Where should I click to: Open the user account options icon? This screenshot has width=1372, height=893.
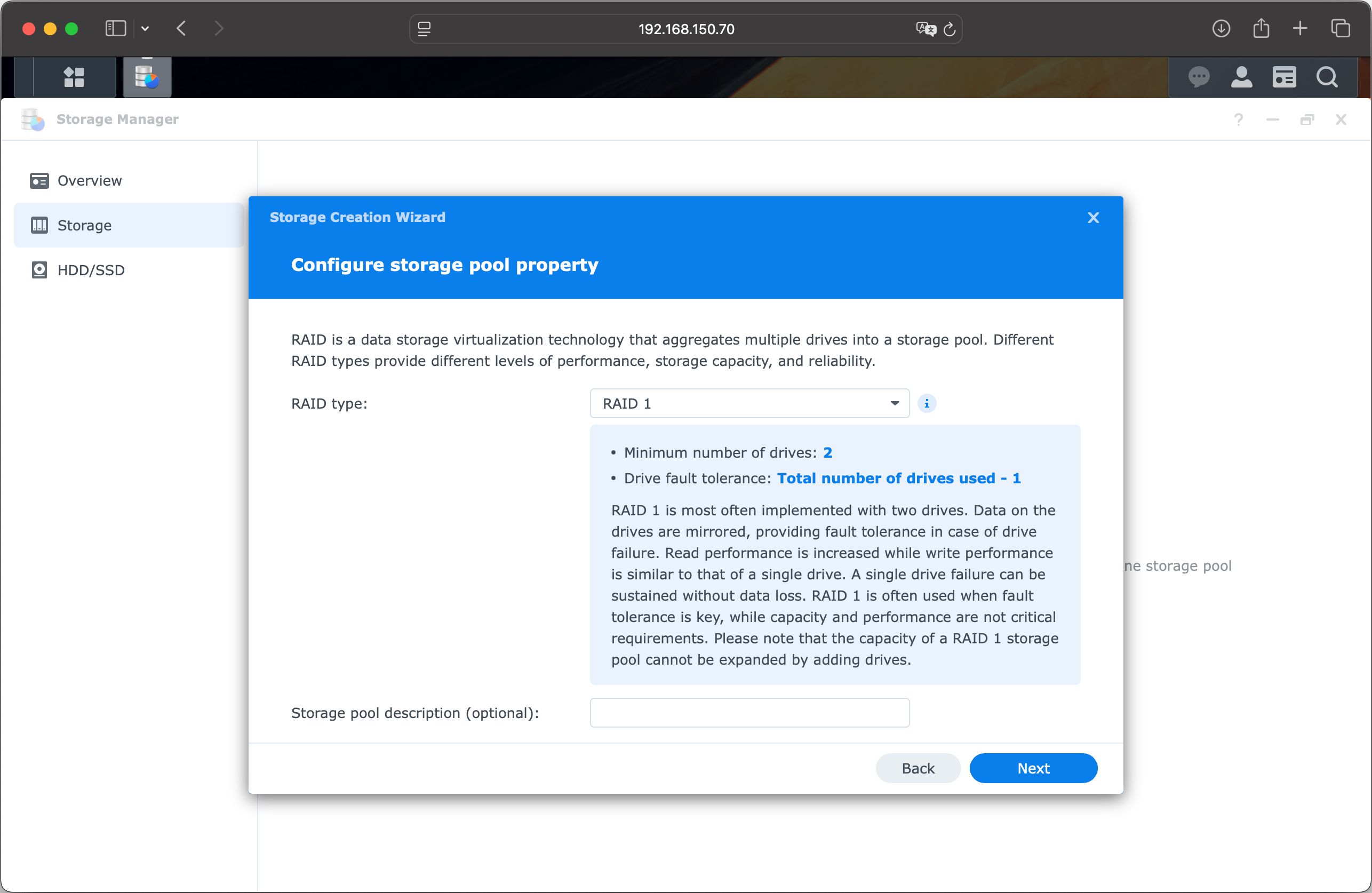click(x=1242, y=77)
